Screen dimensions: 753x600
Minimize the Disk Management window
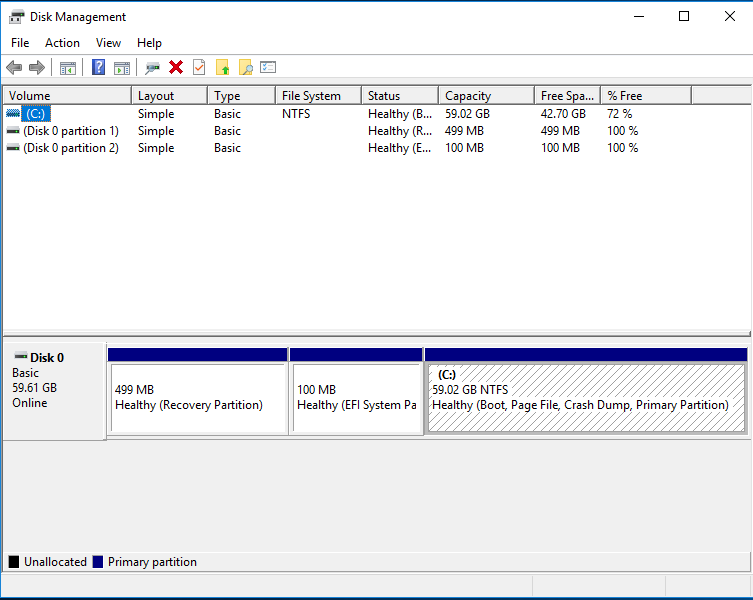[x=639, y=16]
